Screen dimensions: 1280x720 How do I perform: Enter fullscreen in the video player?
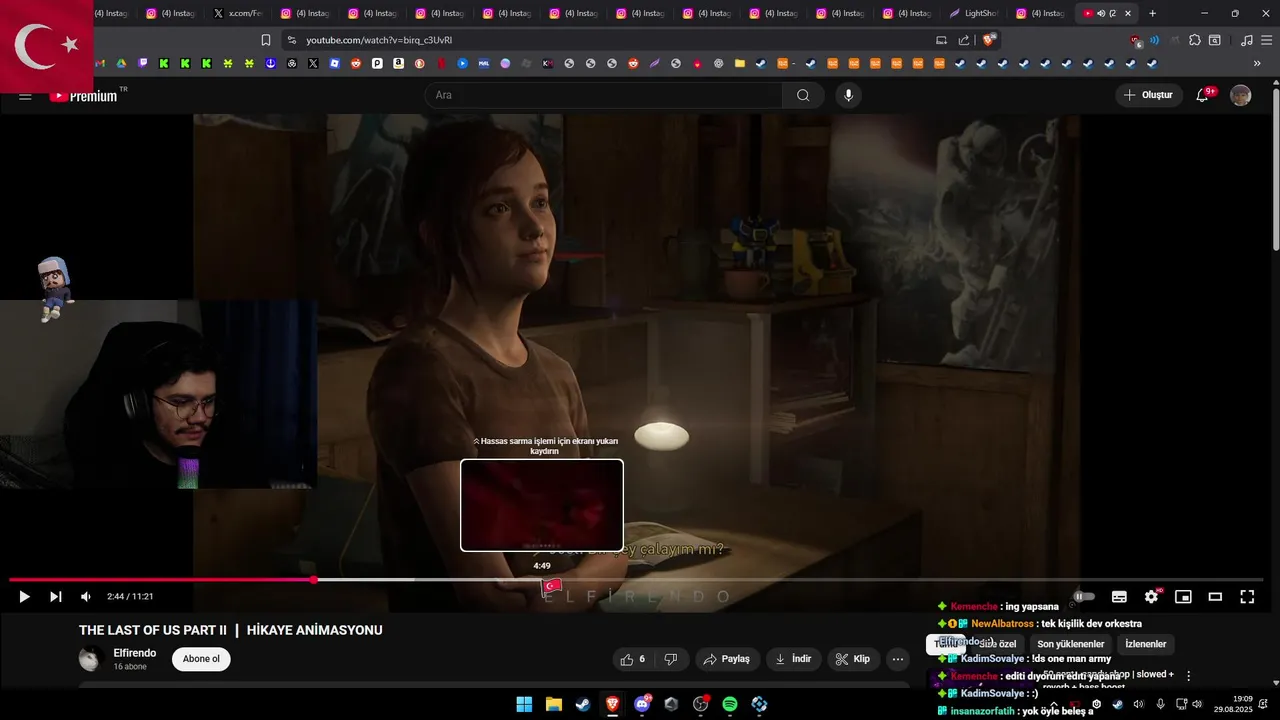[1247, 597]
